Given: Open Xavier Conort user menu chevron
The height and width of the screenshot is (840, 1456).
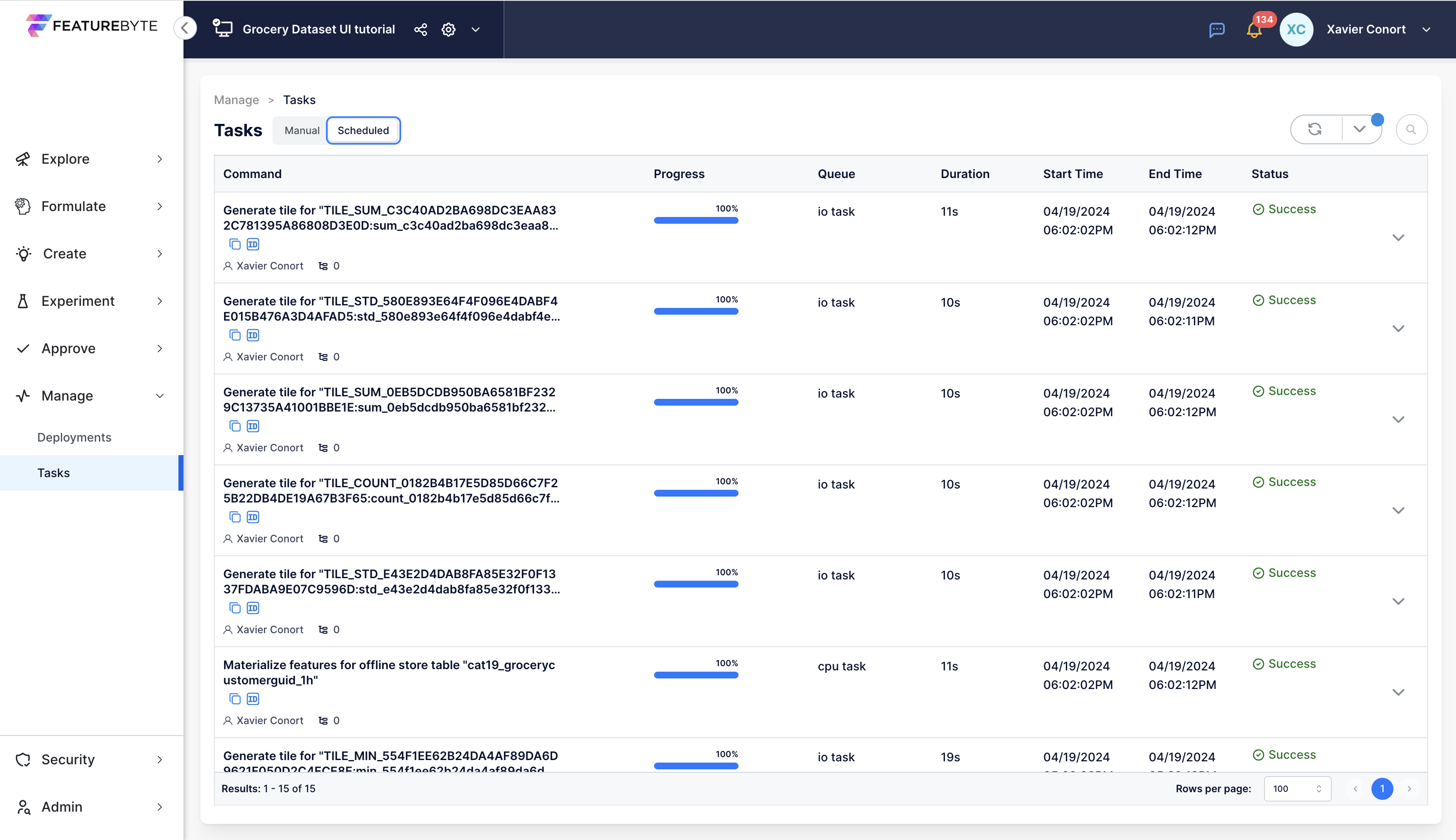Looking at the screenshot, I should pyautogui.click(x=1426, y=30).
